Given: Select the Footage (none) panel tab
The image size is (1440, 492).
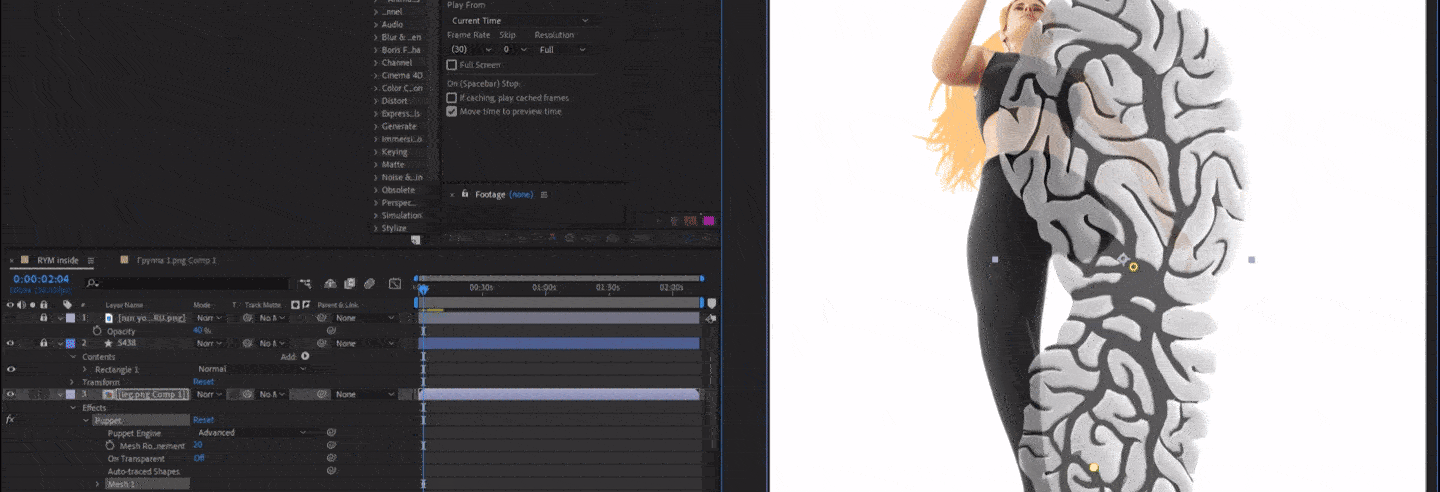Looking at the screenshot, I should click(504, 194).
